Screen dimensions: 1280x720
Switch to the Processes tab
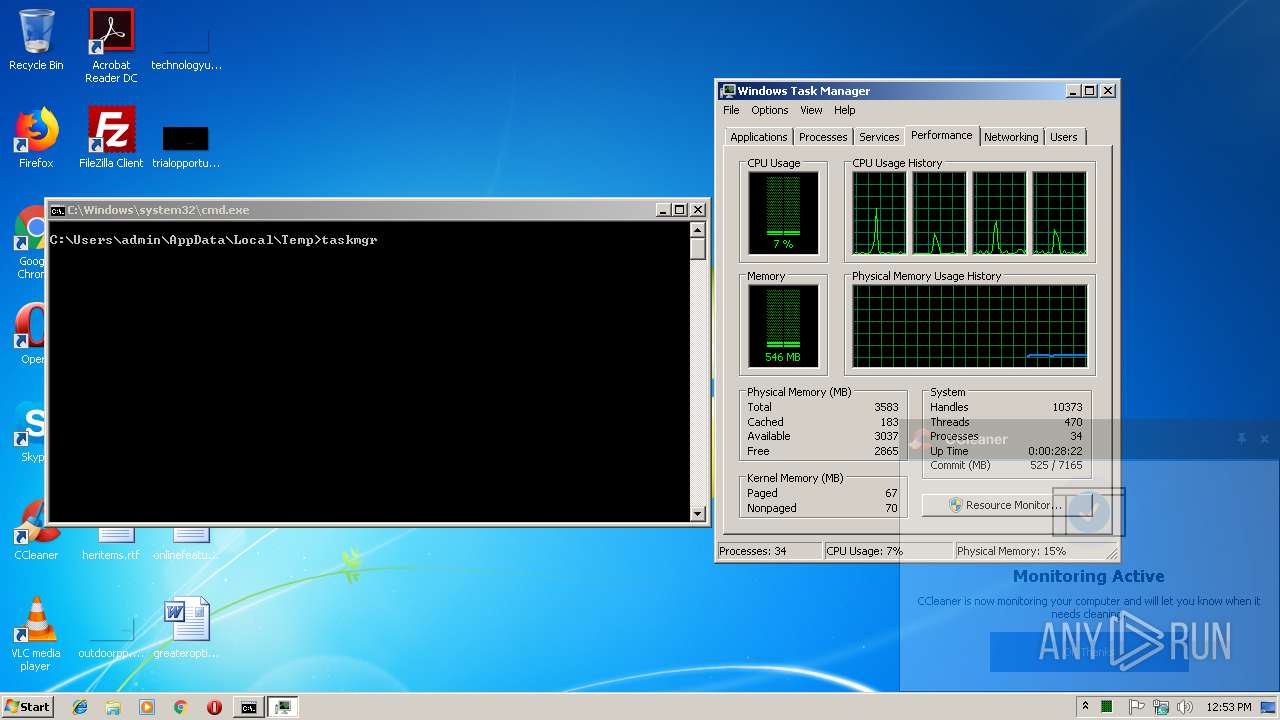point(823,137)
